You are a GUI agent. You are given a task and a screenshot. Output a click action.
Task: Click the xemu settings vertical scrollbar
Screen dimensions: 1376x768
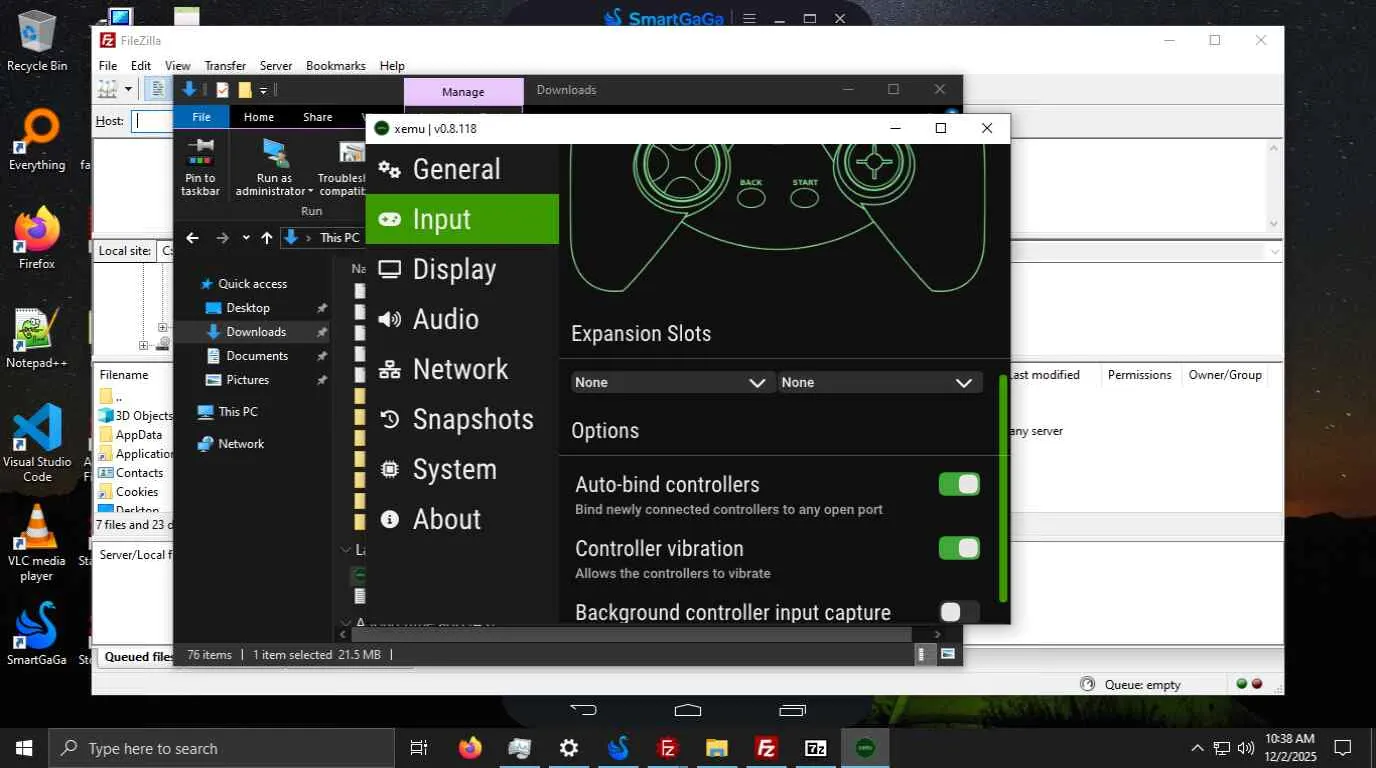(1003, 488)
